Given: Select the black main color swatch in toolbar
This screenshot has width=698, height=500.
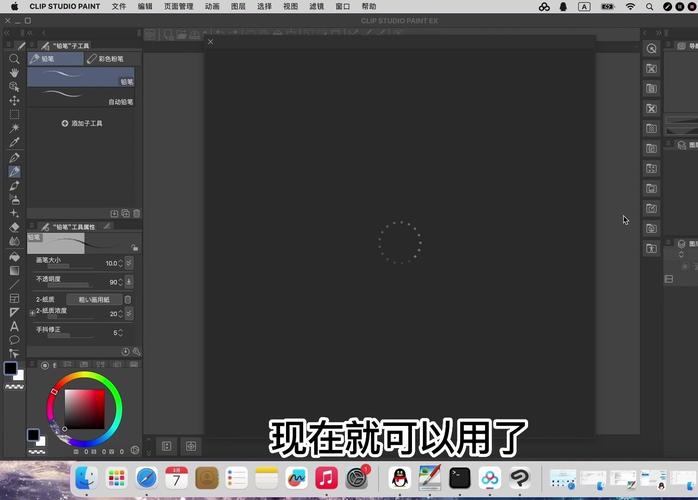Looking at the screenshot, I should [x=11, y=368].
